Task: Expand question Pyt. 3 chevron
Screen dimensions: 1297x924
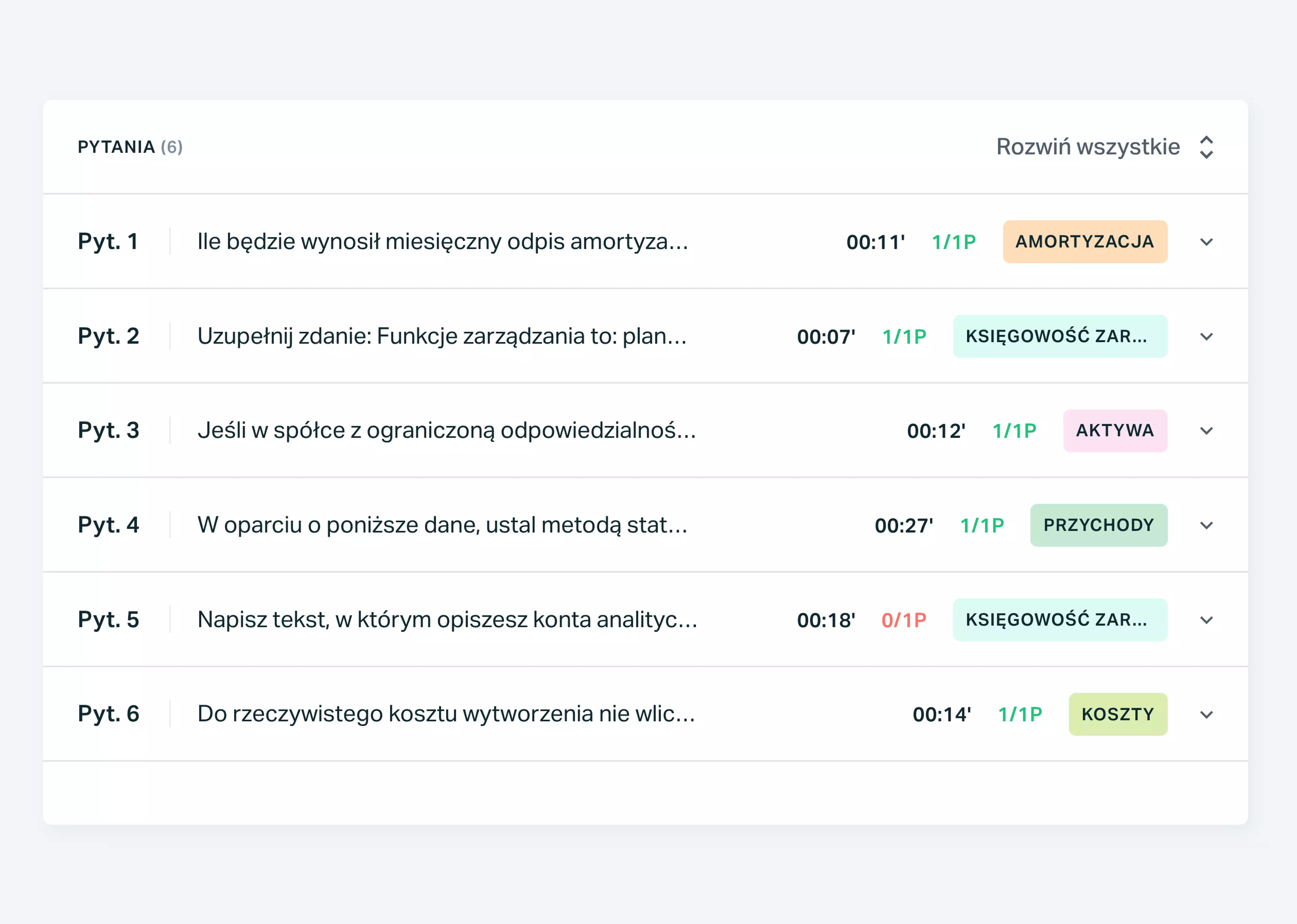Action: coord(1206,431)
